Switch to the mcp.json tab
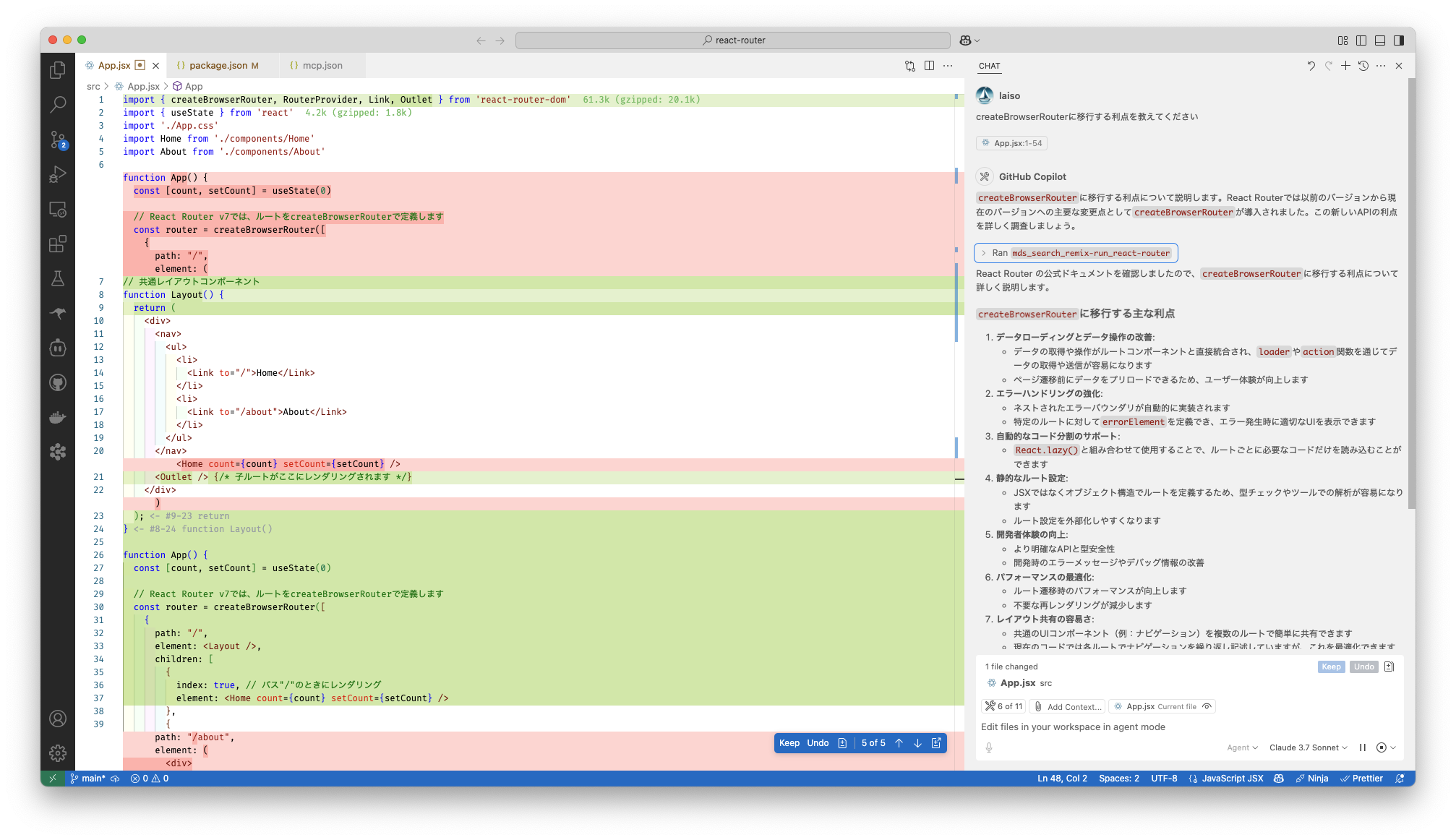This screenshot has height=840, width=1456. 322,66
